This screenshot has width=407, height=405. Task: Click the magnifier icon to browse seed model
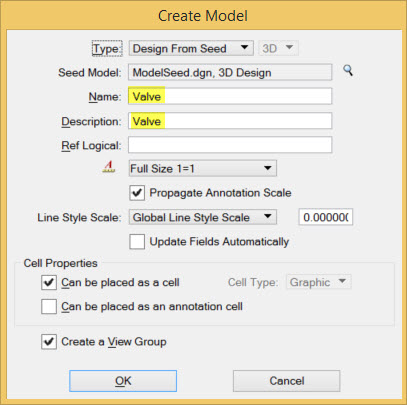348,71
